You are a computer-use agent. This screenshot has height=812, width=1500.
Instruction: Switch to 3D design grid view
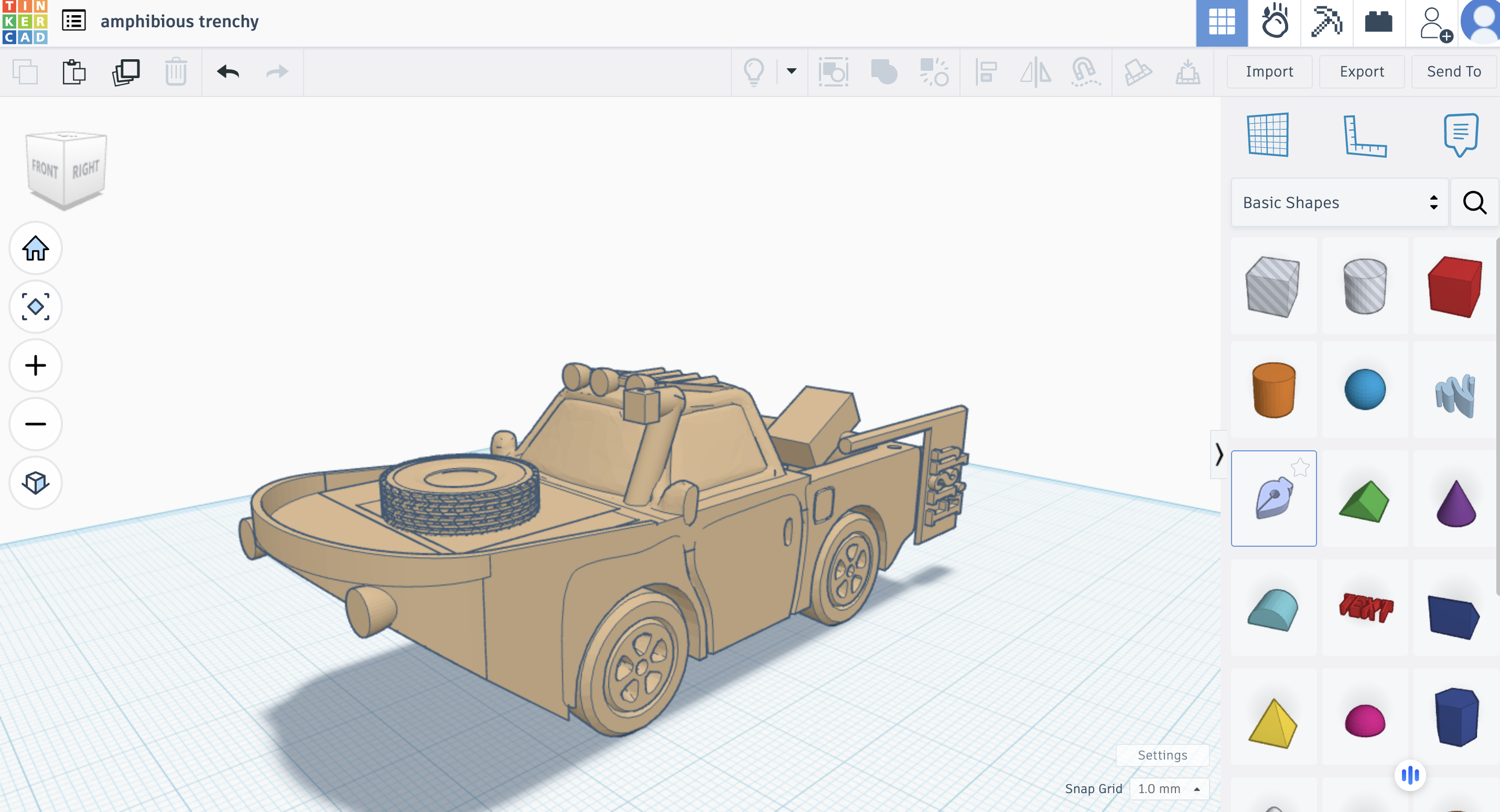tap(1222, 23)
